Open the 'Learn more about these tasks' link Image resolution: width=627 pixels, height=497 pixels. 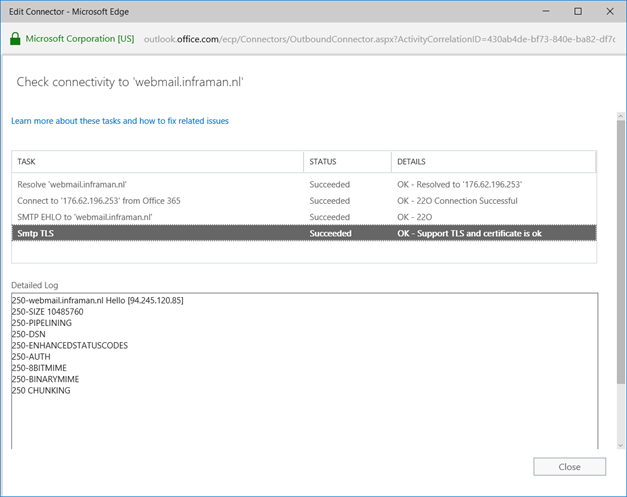[120, 121]
